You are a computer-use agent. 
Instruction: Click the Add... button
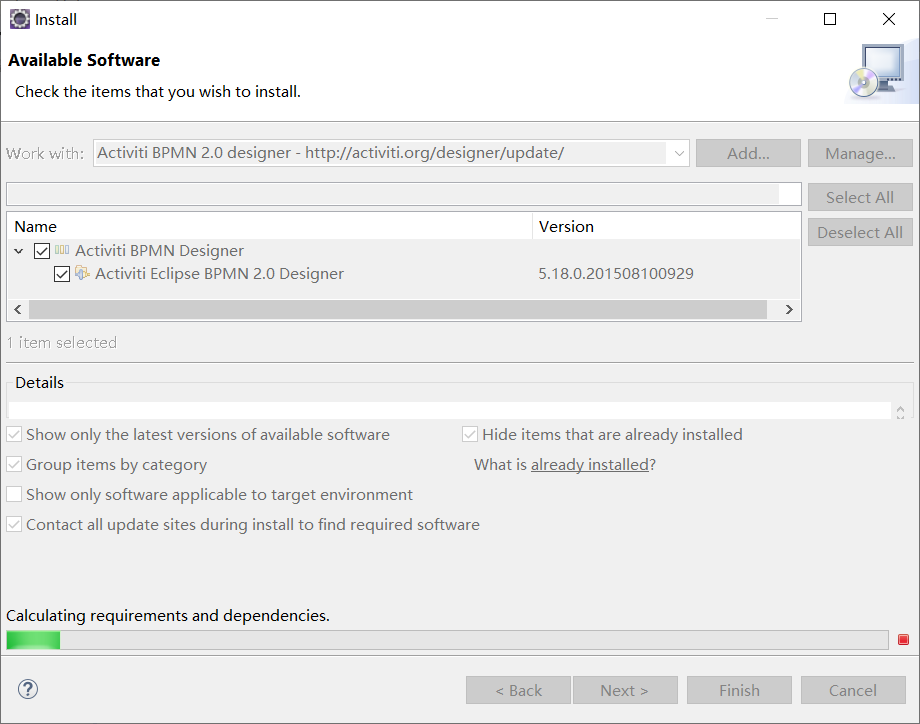click(x=748, y=153)
